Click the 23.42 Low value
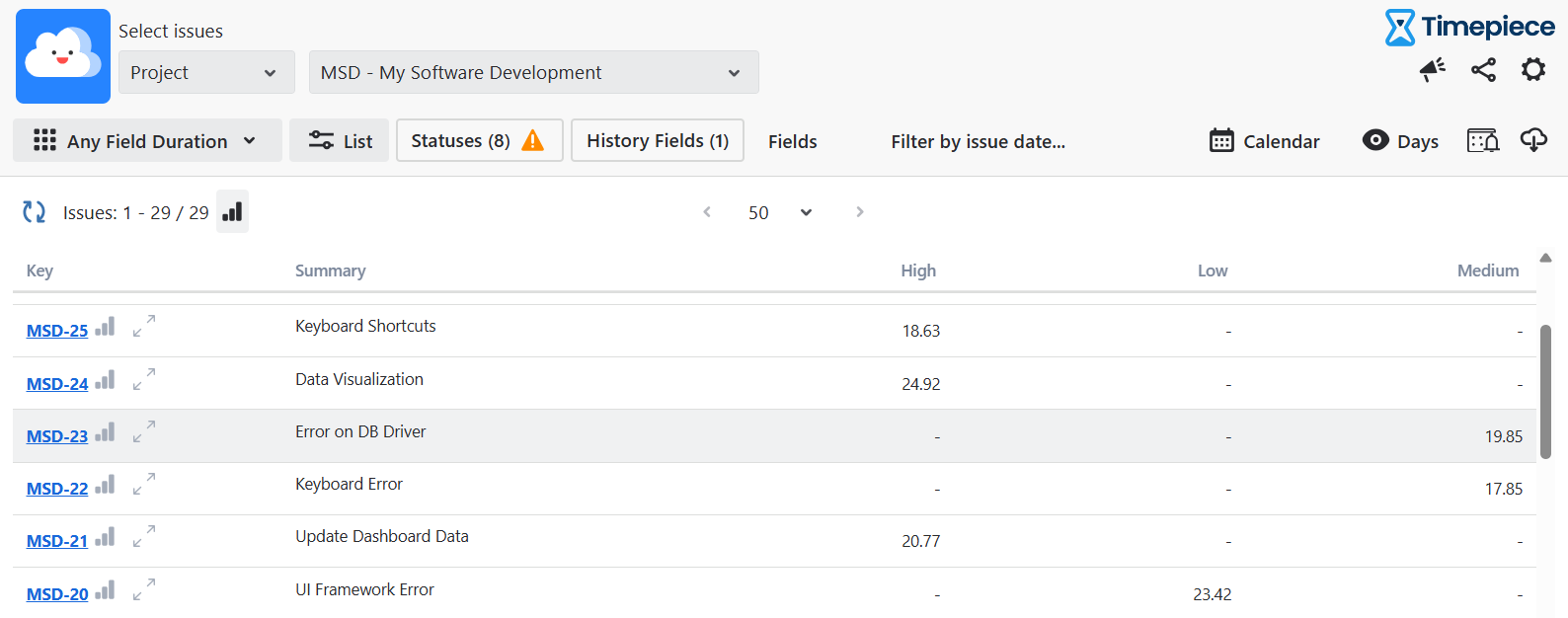The height and width of the screenshot is (618, 1568). coord(1213,594)
